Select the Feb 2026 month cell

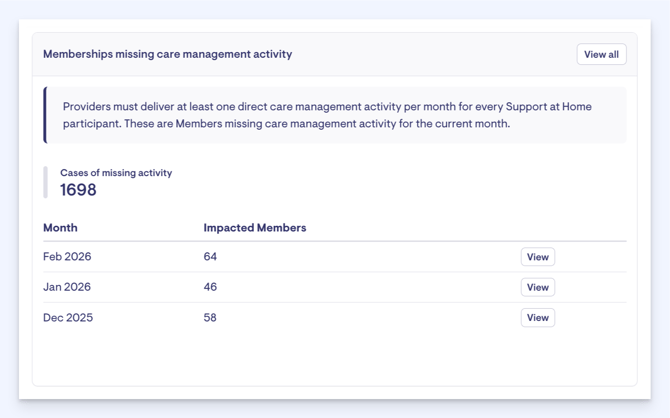[x=67, y=257]
